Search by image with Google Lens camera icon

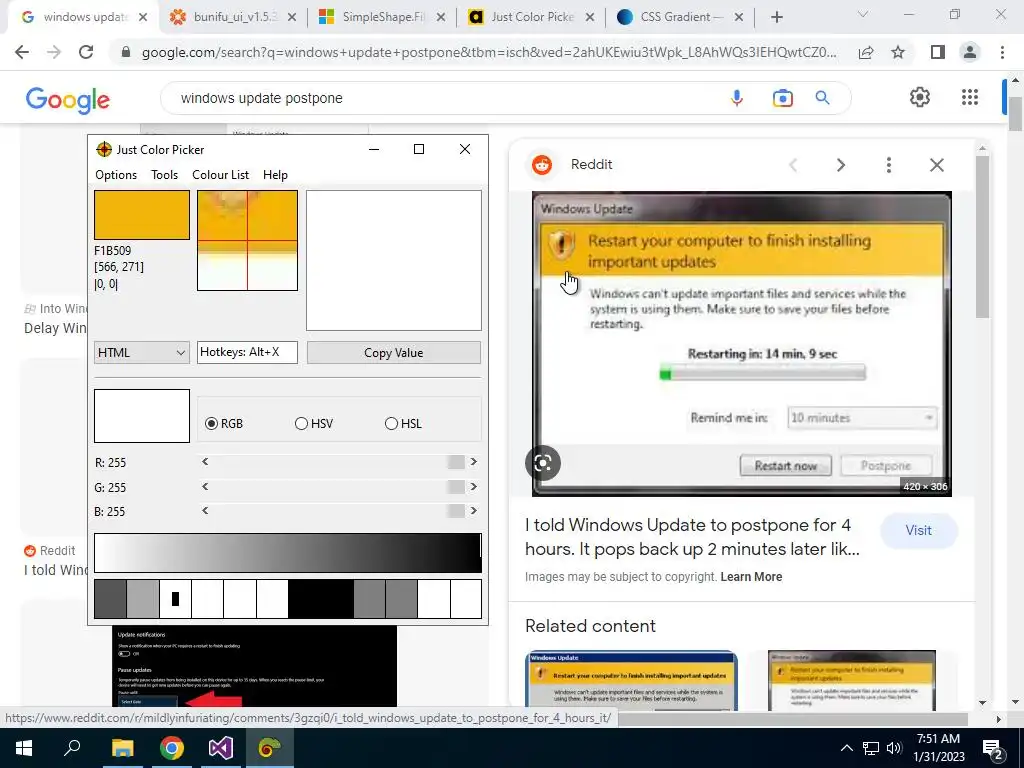782,98
